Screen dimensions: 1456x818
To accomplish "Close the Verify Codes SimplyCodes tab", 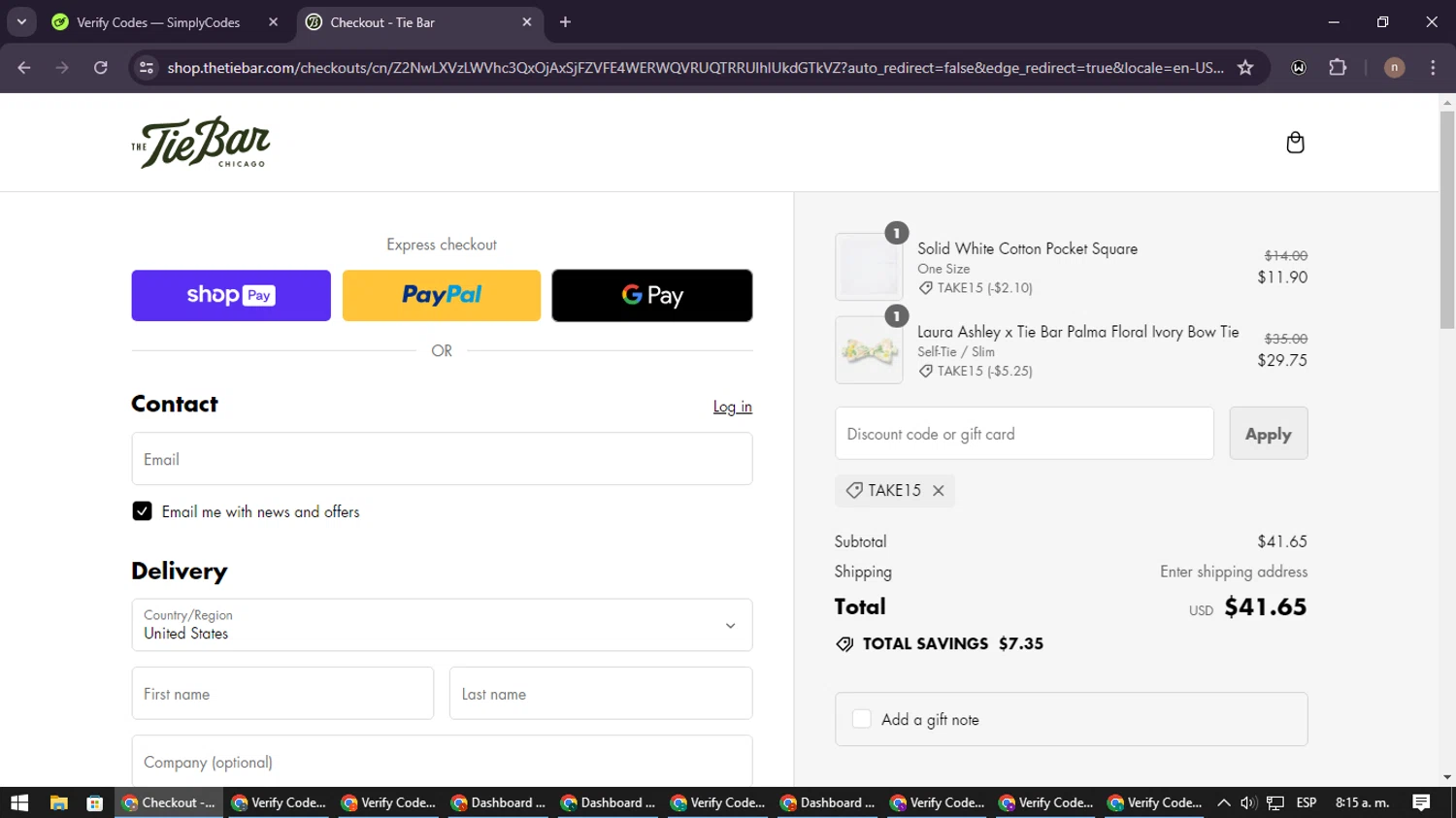I will [x=273, y=22].
